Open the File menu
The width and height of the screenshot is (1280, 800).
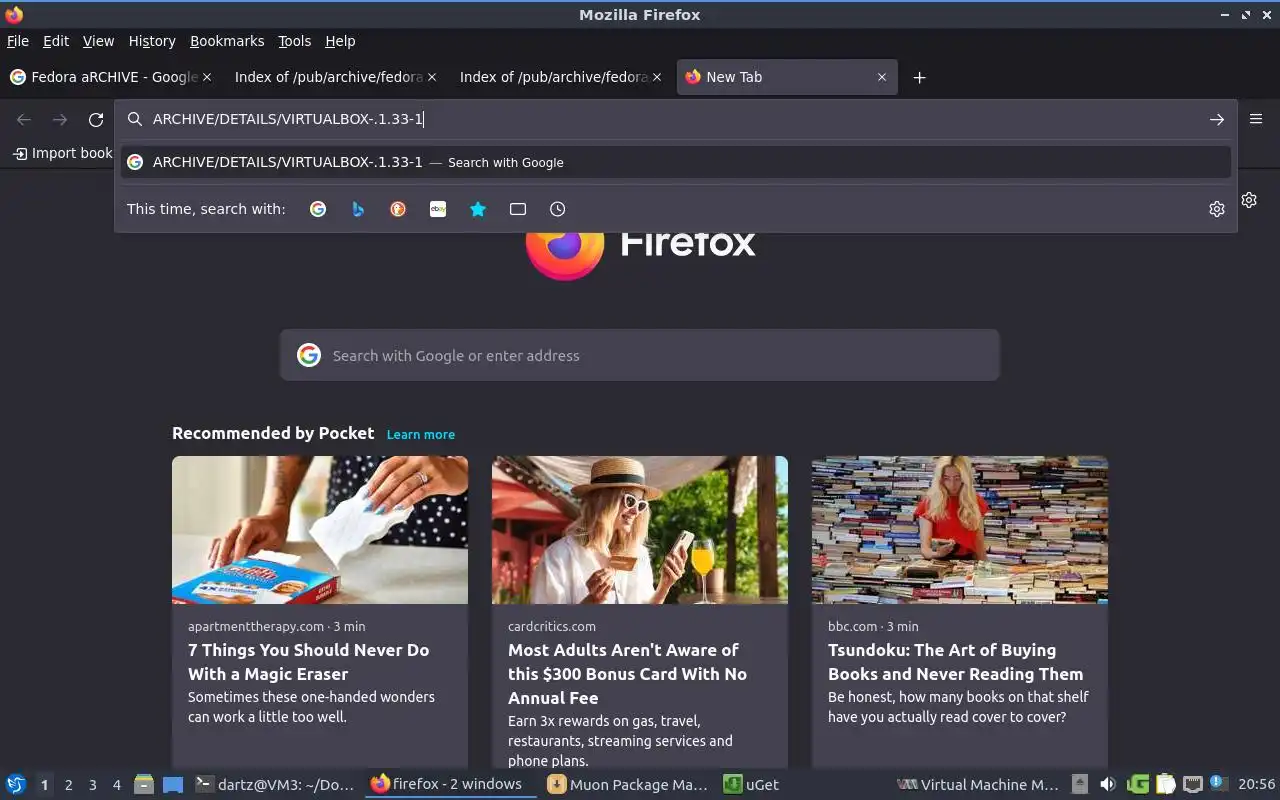[x=18, y=41]
